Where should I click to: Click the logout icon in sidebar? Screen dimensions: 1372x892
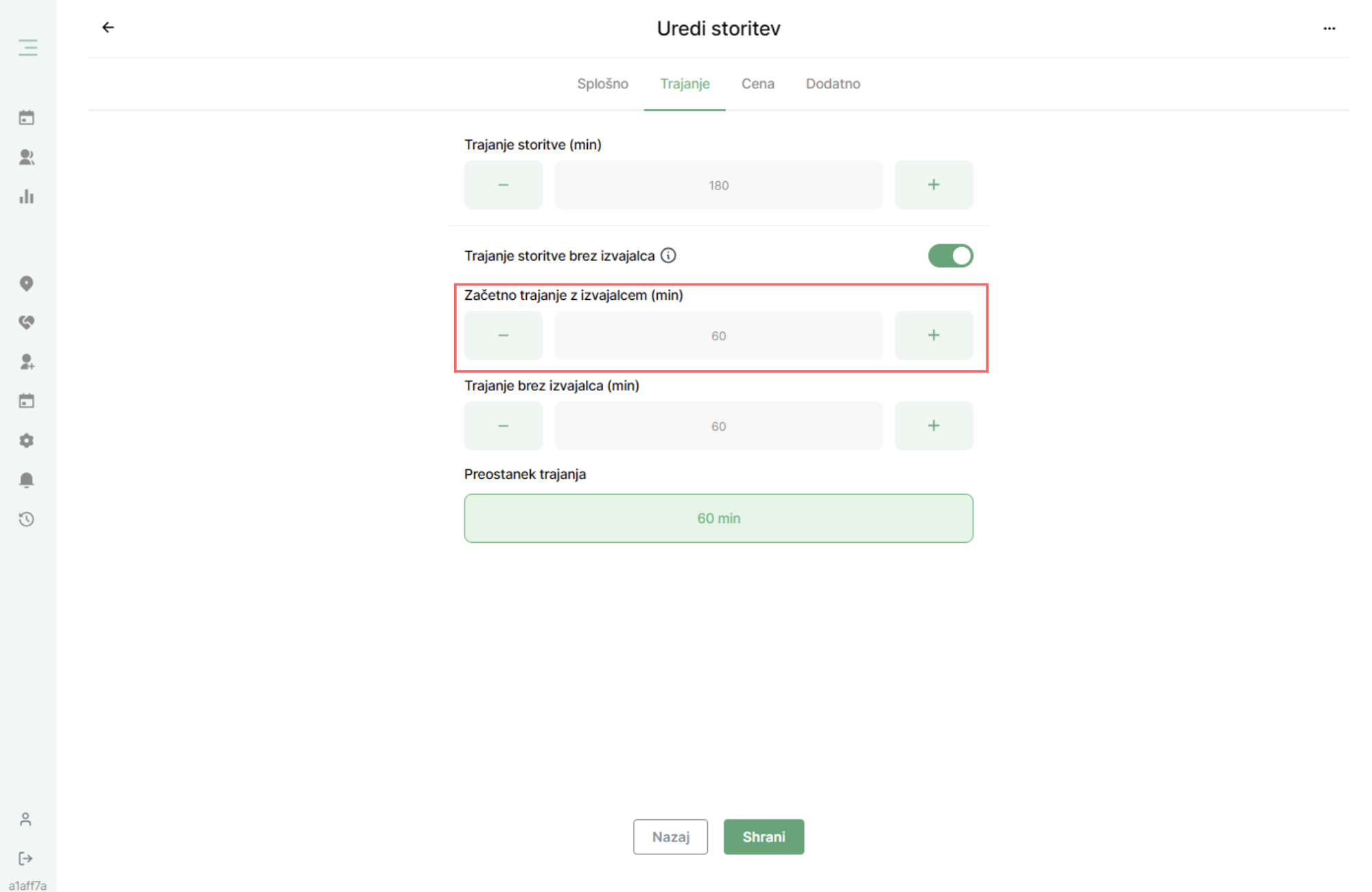point(25,858)
